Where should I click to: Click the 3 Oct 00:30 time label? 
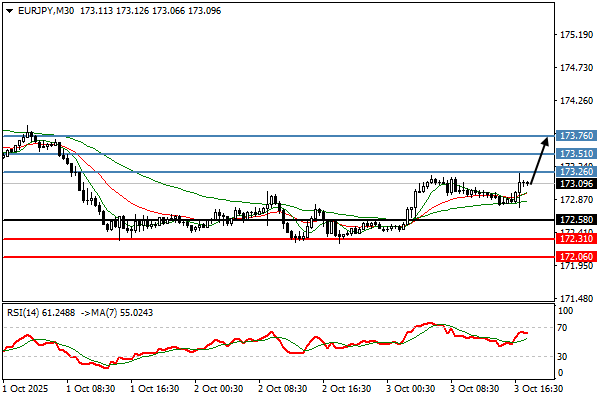410,388
